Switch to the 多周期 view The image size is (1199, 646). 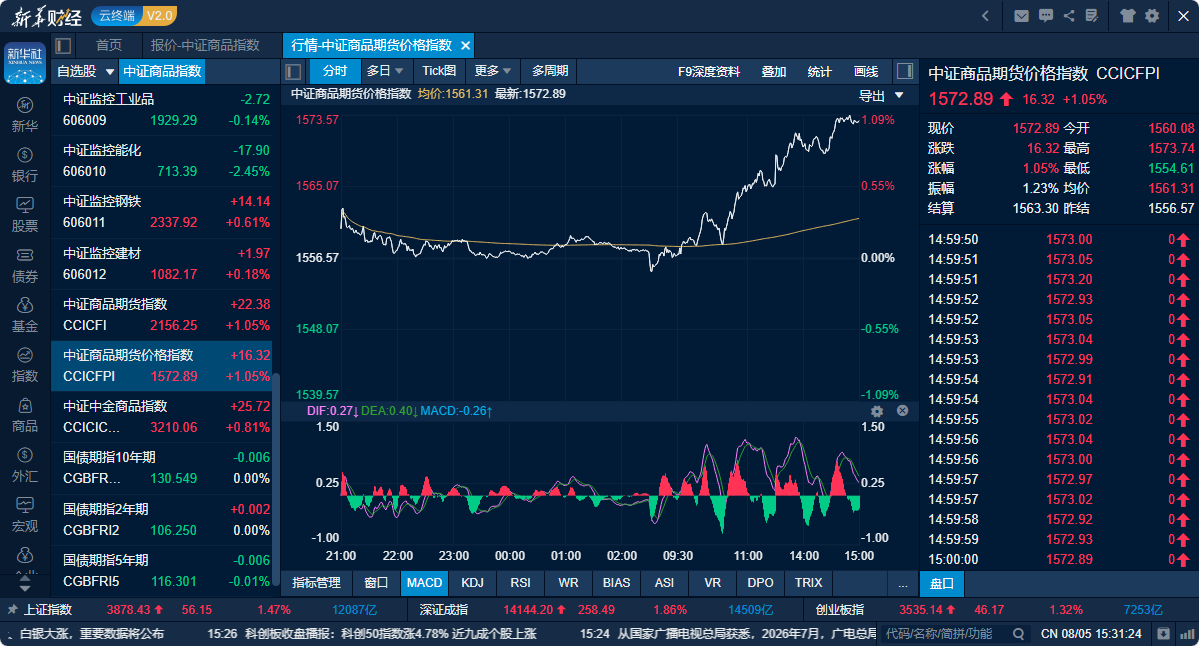pyautogui.click(x=550, y=71)
